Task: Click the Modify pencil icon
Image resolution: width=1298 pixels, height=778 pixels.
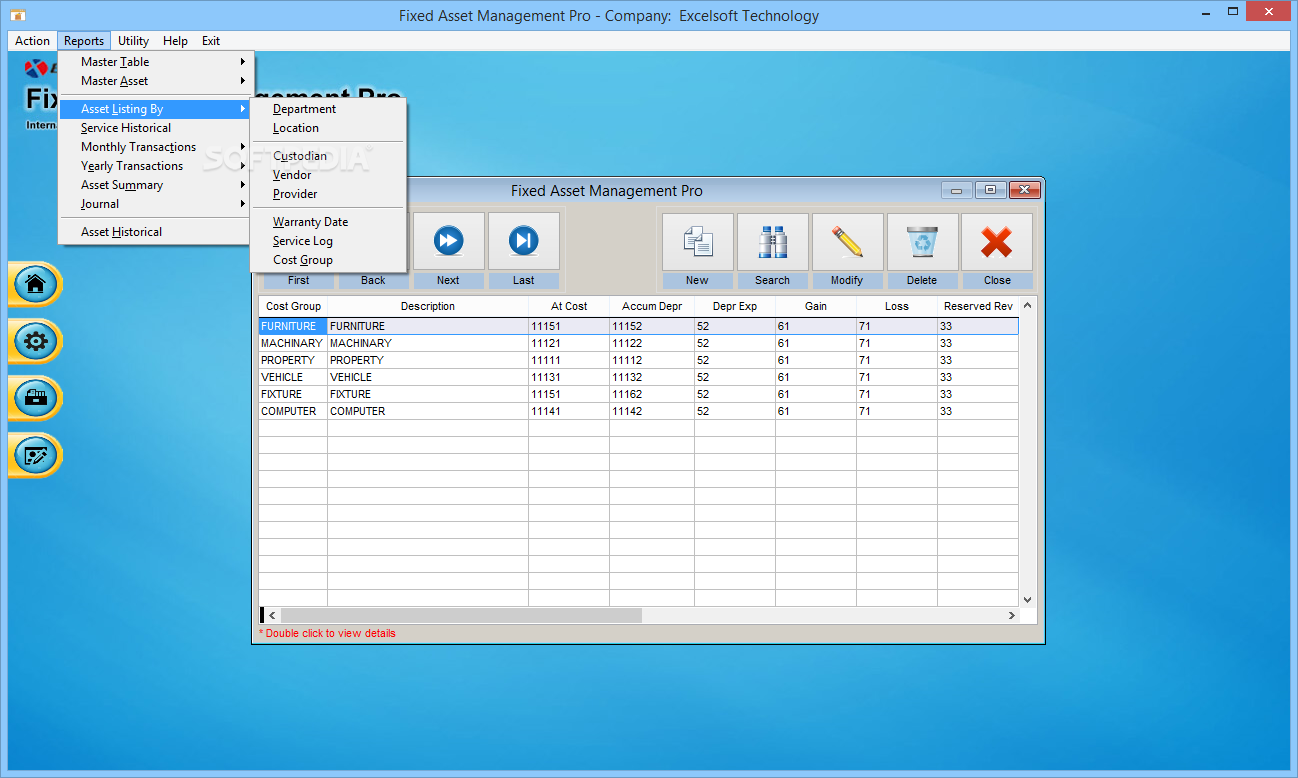Action: [x=847, y=241]
